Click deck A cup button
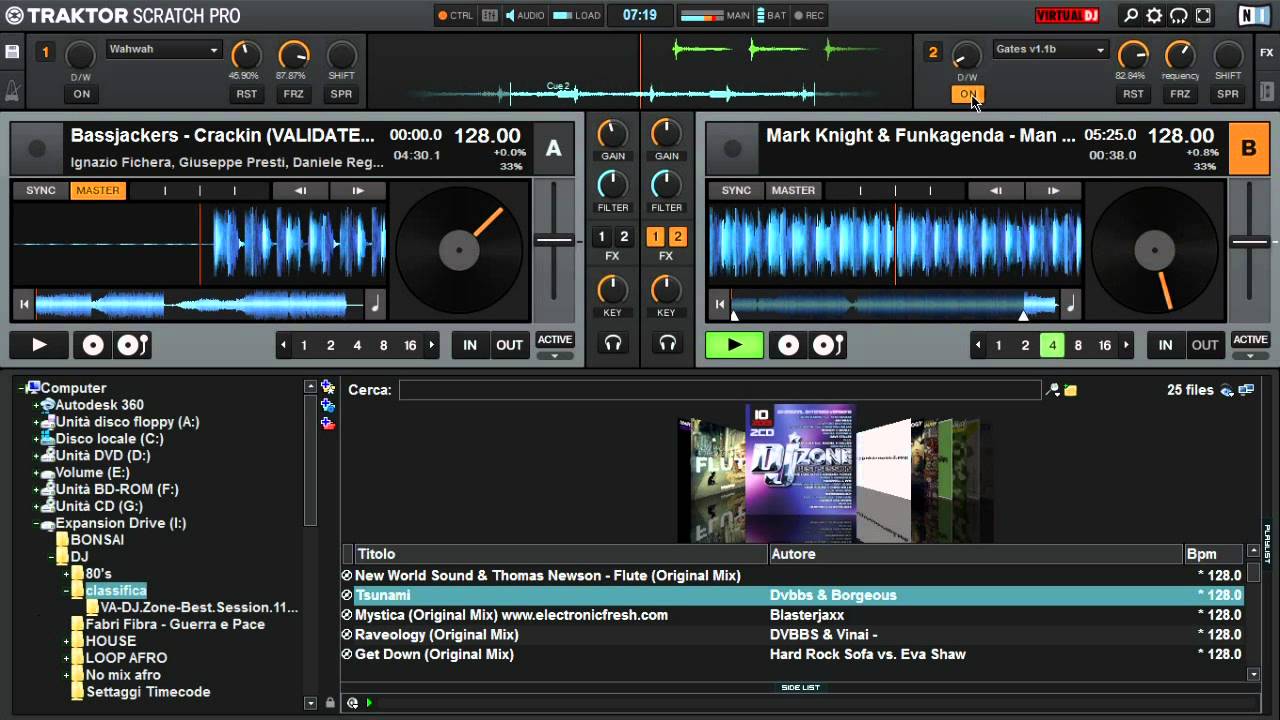 tap(132, 345)
